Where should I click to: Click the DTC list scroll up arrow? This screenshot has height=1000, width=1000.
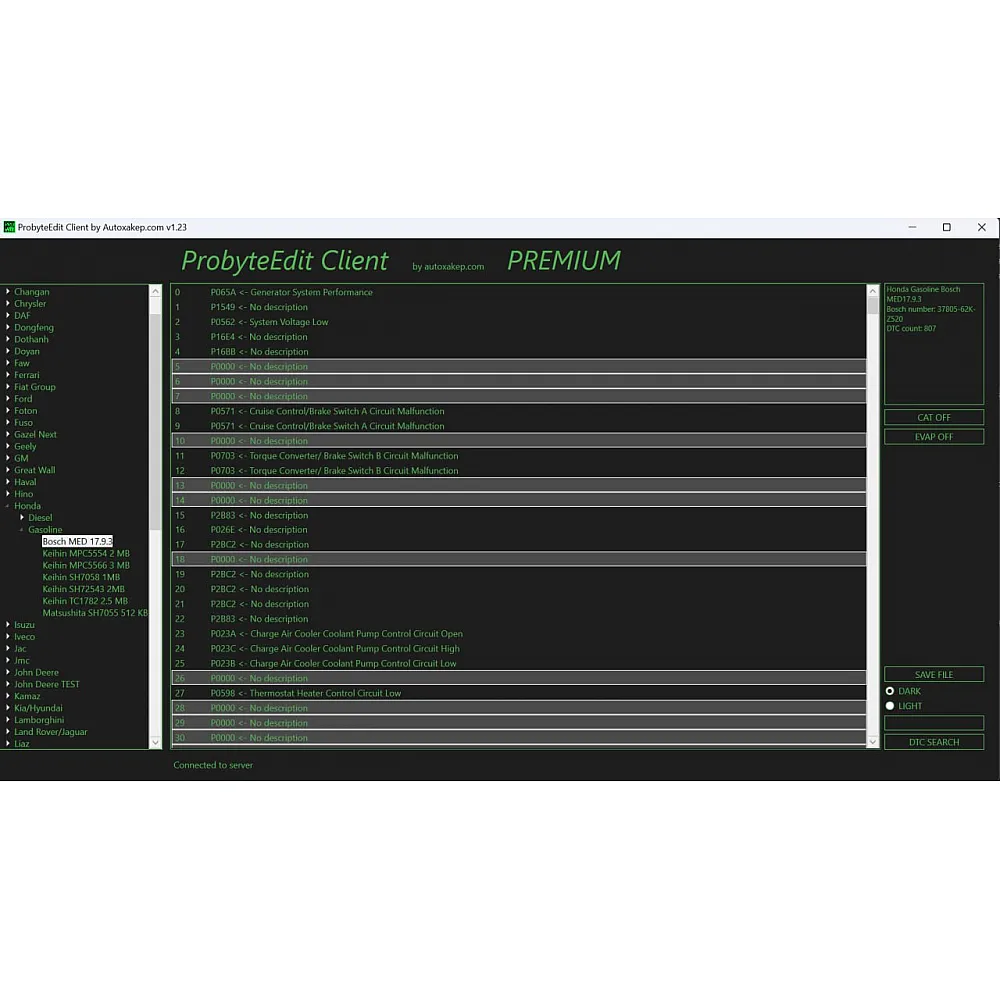pyautogui.click(x=873, y=291)
